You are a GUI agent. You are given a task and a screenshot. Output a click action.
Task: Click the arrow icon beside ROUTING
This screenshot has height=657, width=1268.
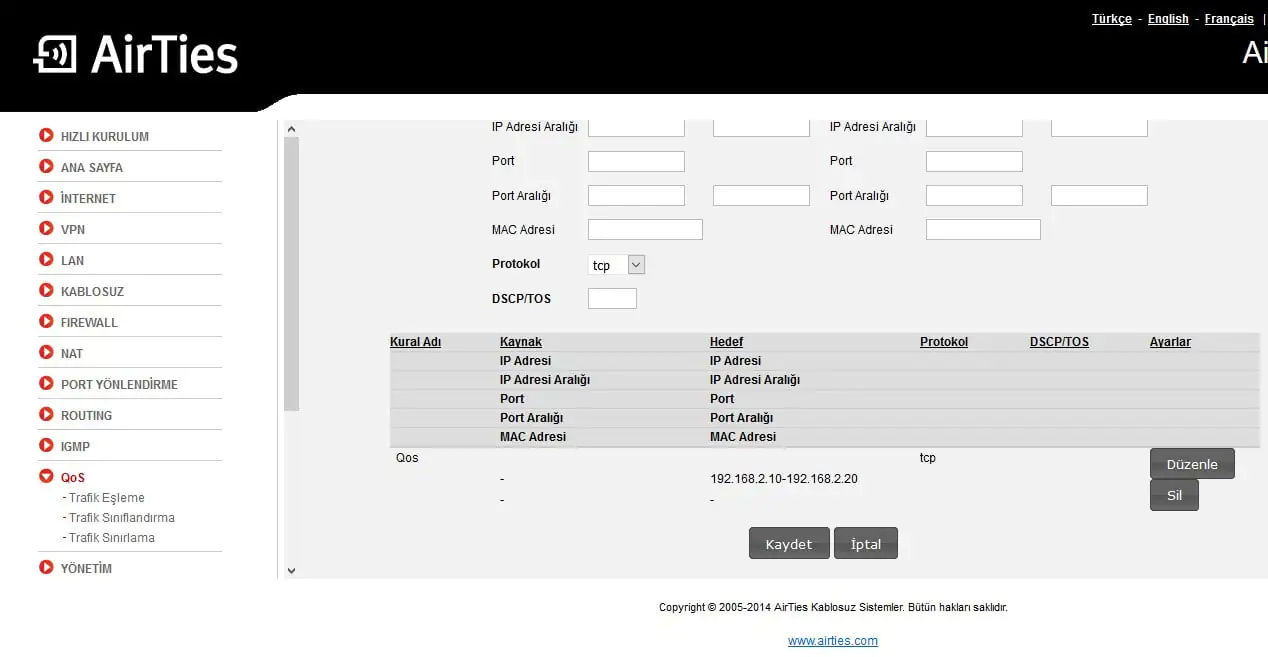click(46, 415)
